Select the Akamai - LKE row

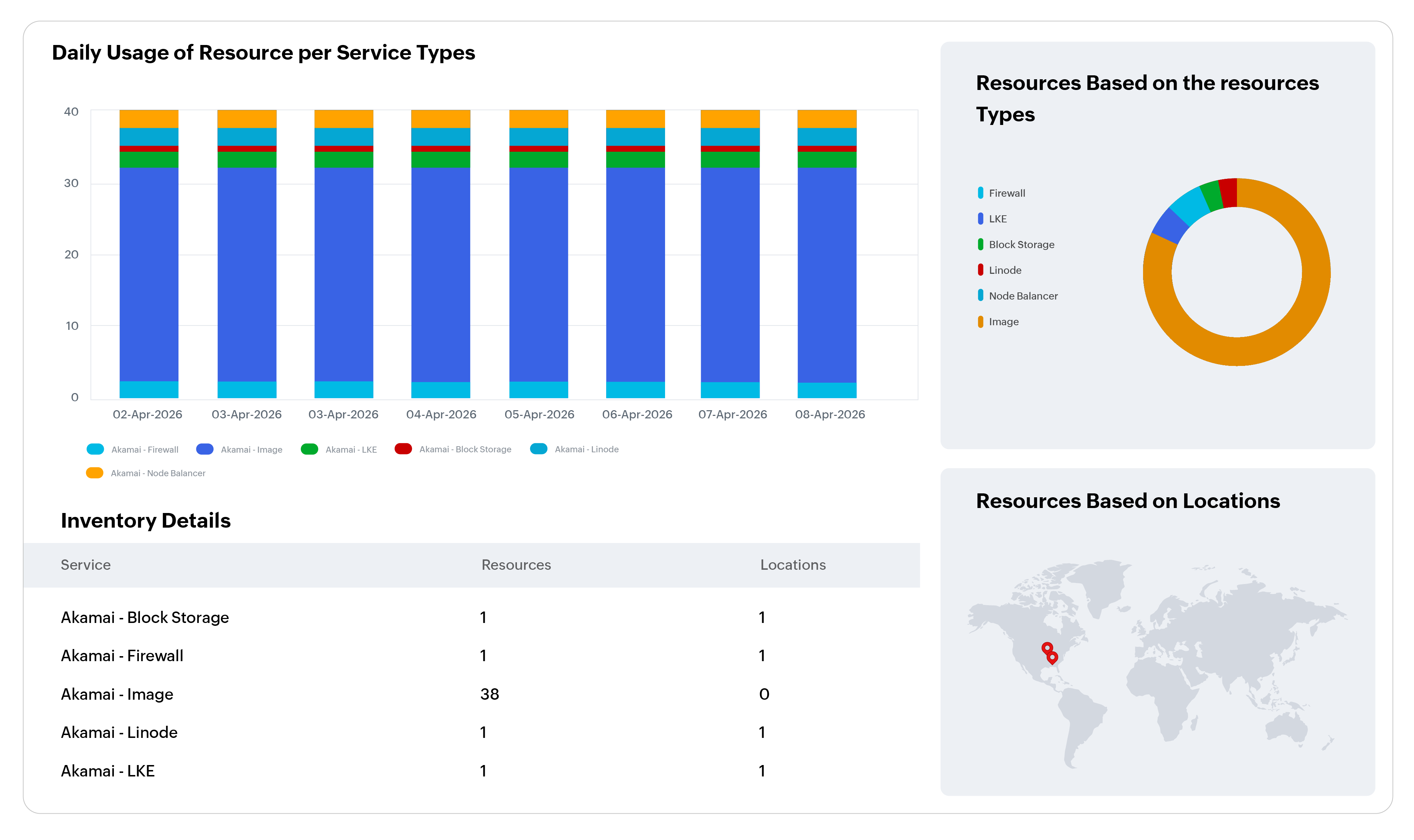(472, 771)
